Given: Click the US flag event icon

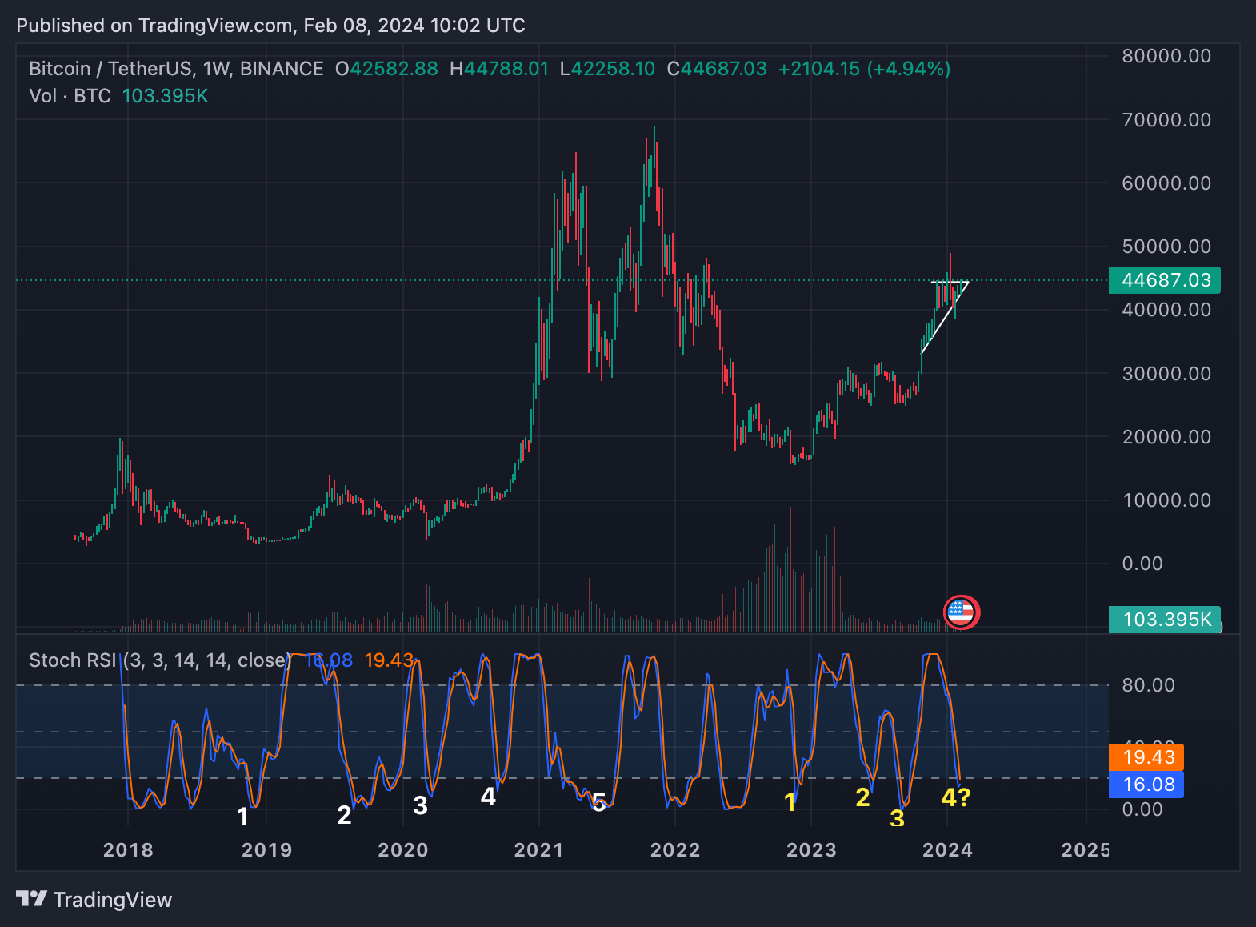Looking at the screenshot, I should coord(961,612).
